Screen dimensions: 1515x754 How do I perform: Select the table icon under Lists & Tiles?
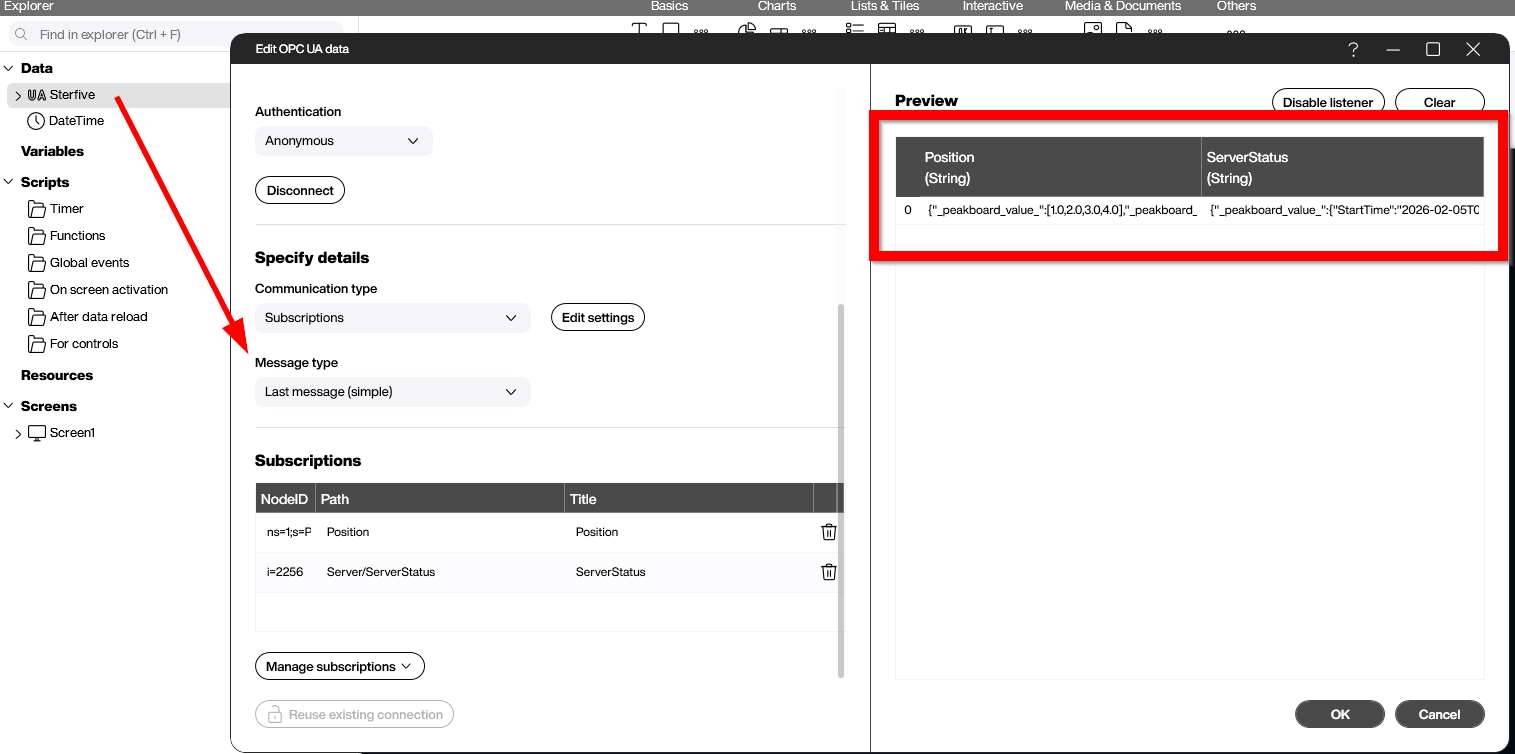[886, 30]
